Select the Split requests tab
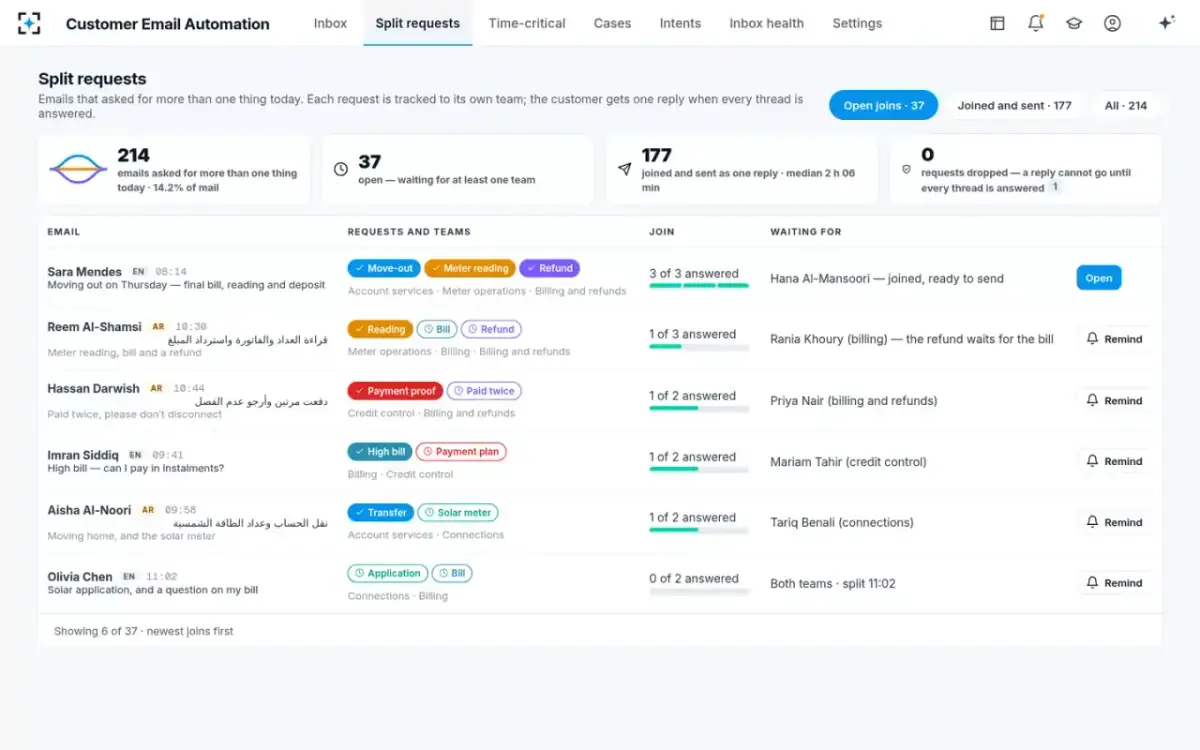Viewport: 1200px width, 750px height. [418, 23]
